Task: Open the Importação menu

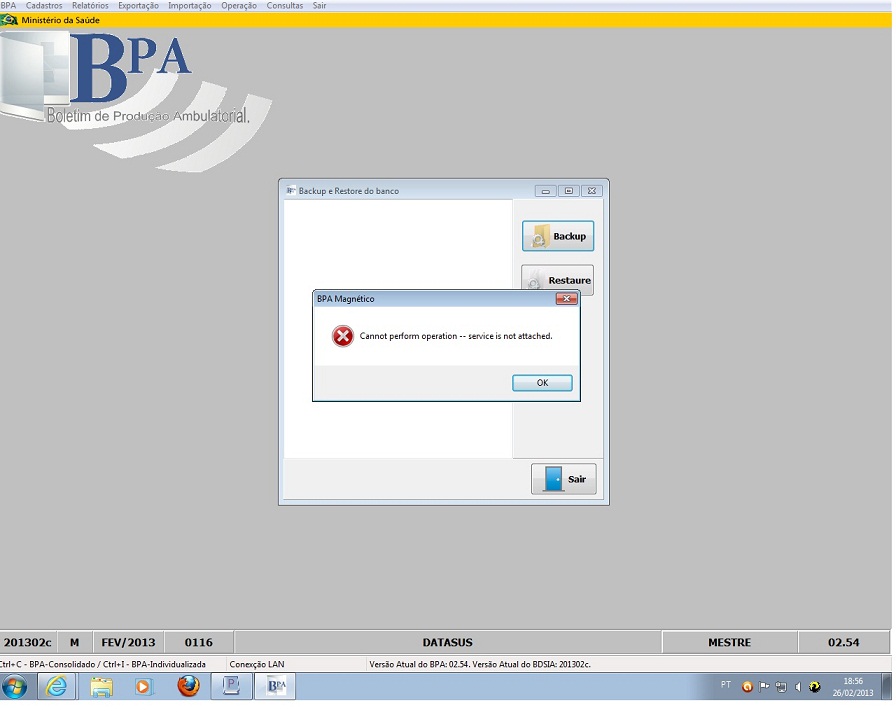Action: pos(190,6)
